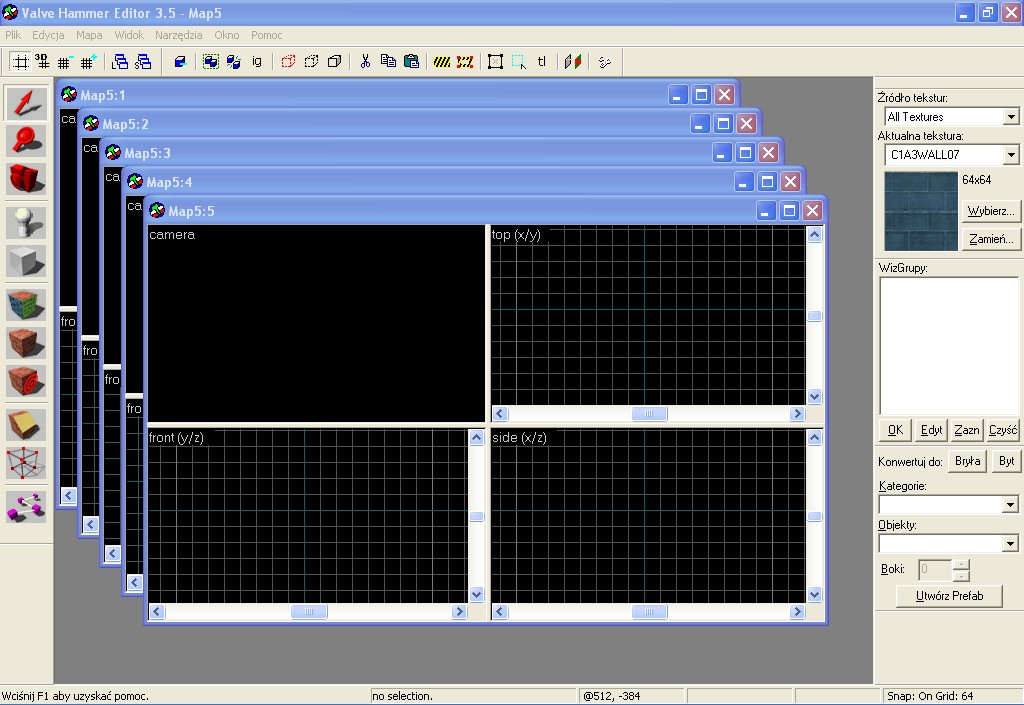Click the Zamień... button
The height and width of the screenshot is (705, 1024).
coord(991,239)
